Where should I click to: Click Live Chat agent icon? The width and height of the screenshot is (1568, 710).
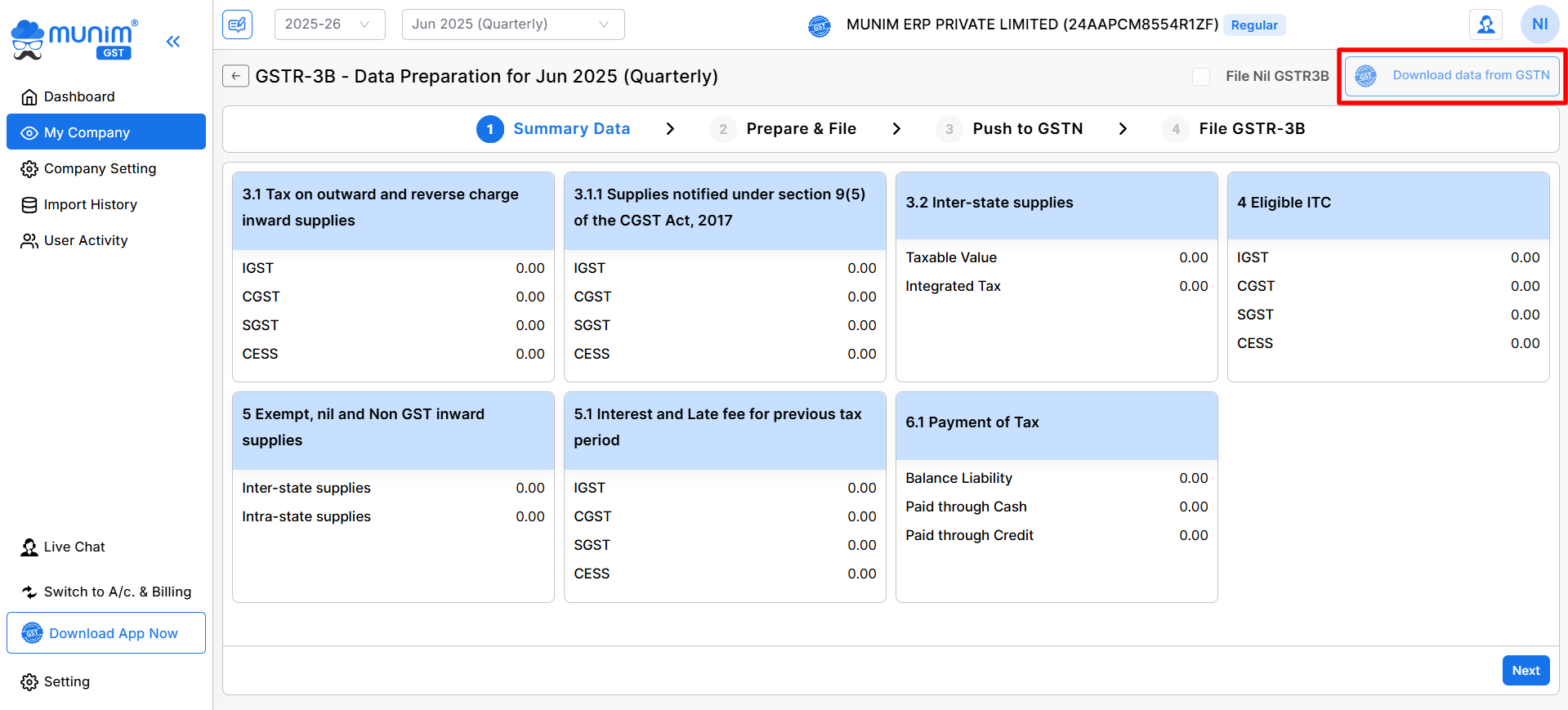click(29, 547)
